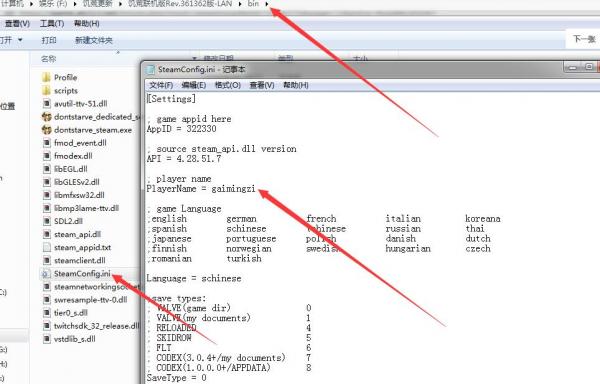Select libmp3lame-ttv.dll file icon
Image resolution: width=600 pixels, height=384 pixels.
click(46, 208)
